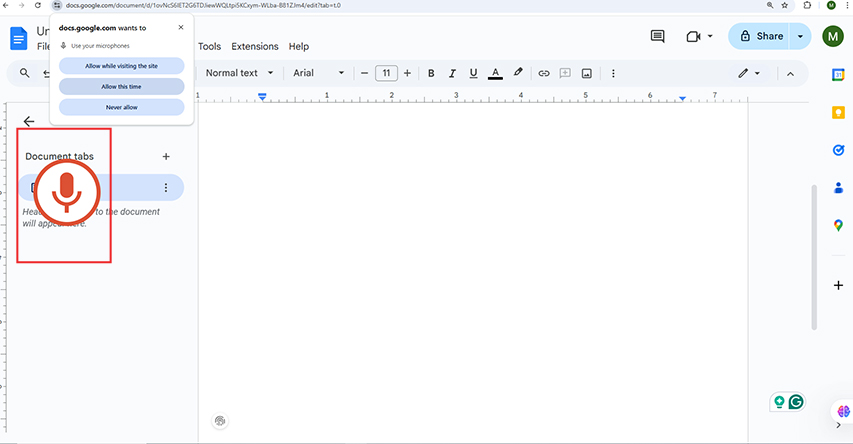Image resolution: width=853 pixels, height=444 pixels.
Task: Open the green M account avatar
Action: click(x=833, y=36)
